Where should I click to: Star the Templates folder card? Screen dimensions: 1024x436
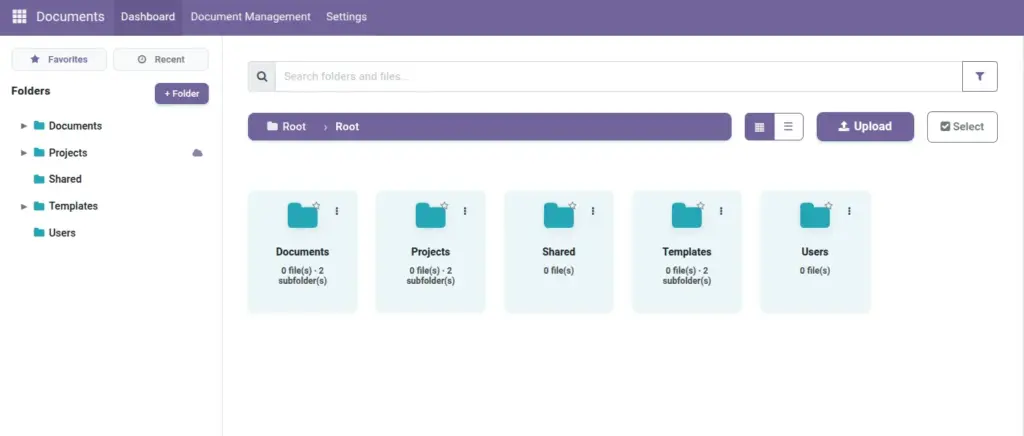click(x=700, y=205)
